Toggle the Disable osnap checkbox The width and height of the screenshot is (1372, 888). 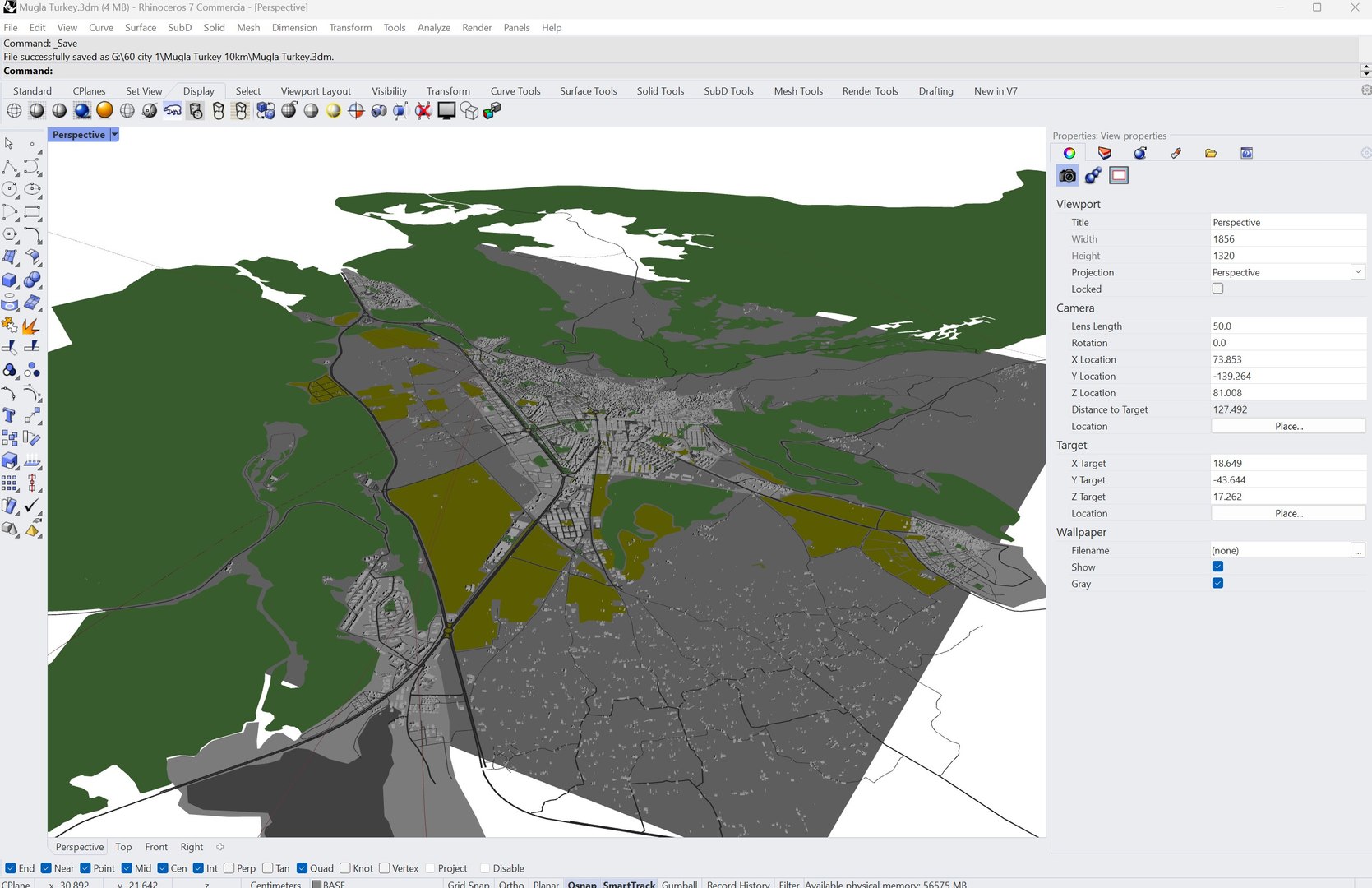click(486, 868)
